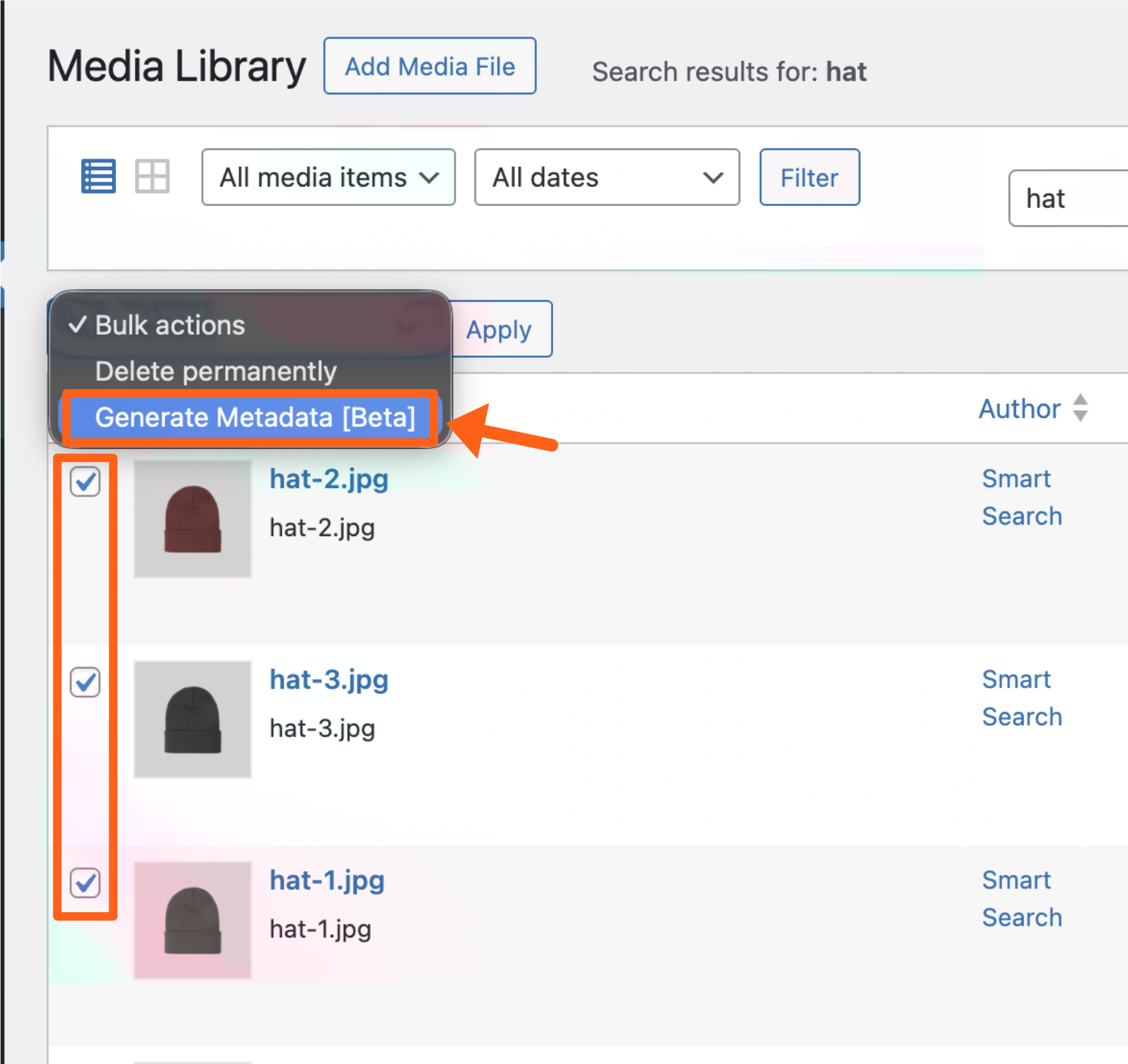Viewport: 1128px width, 1064px height.
Task: Select Generate Metadata [Beta] option
Action: (x=254, y=417)
